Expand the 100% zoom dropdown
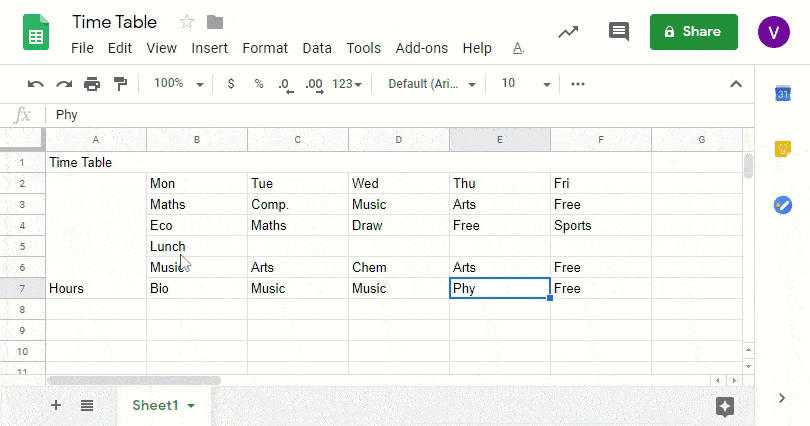Viewport: 810px width, 426px height. (x=178, y=84)
